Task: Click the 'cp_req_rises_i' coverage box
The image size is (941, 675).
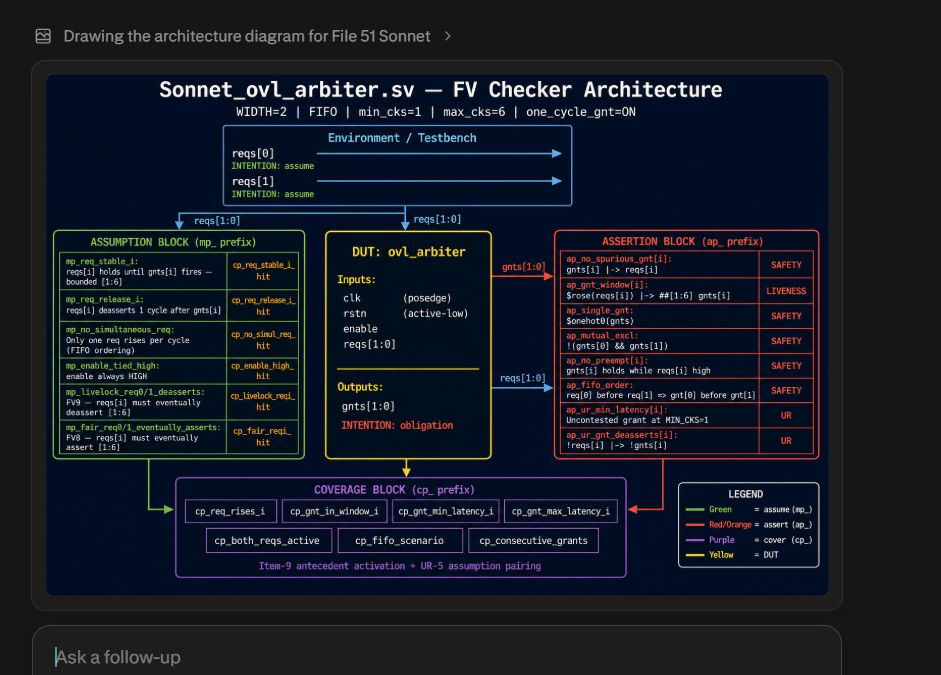Action: (231, 511)
